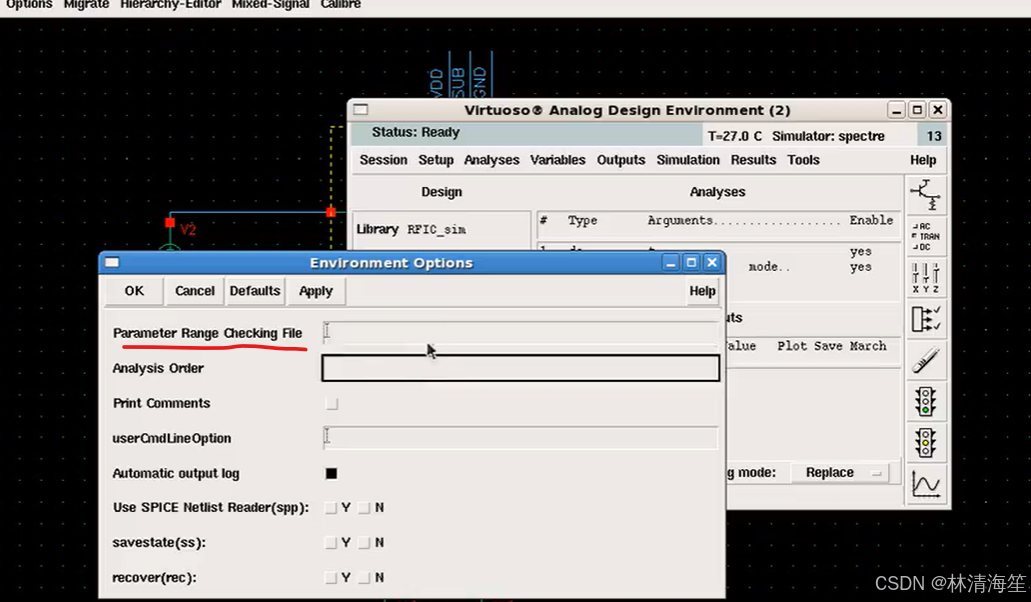Click the GND pin label in schematic

coord(479,81)
